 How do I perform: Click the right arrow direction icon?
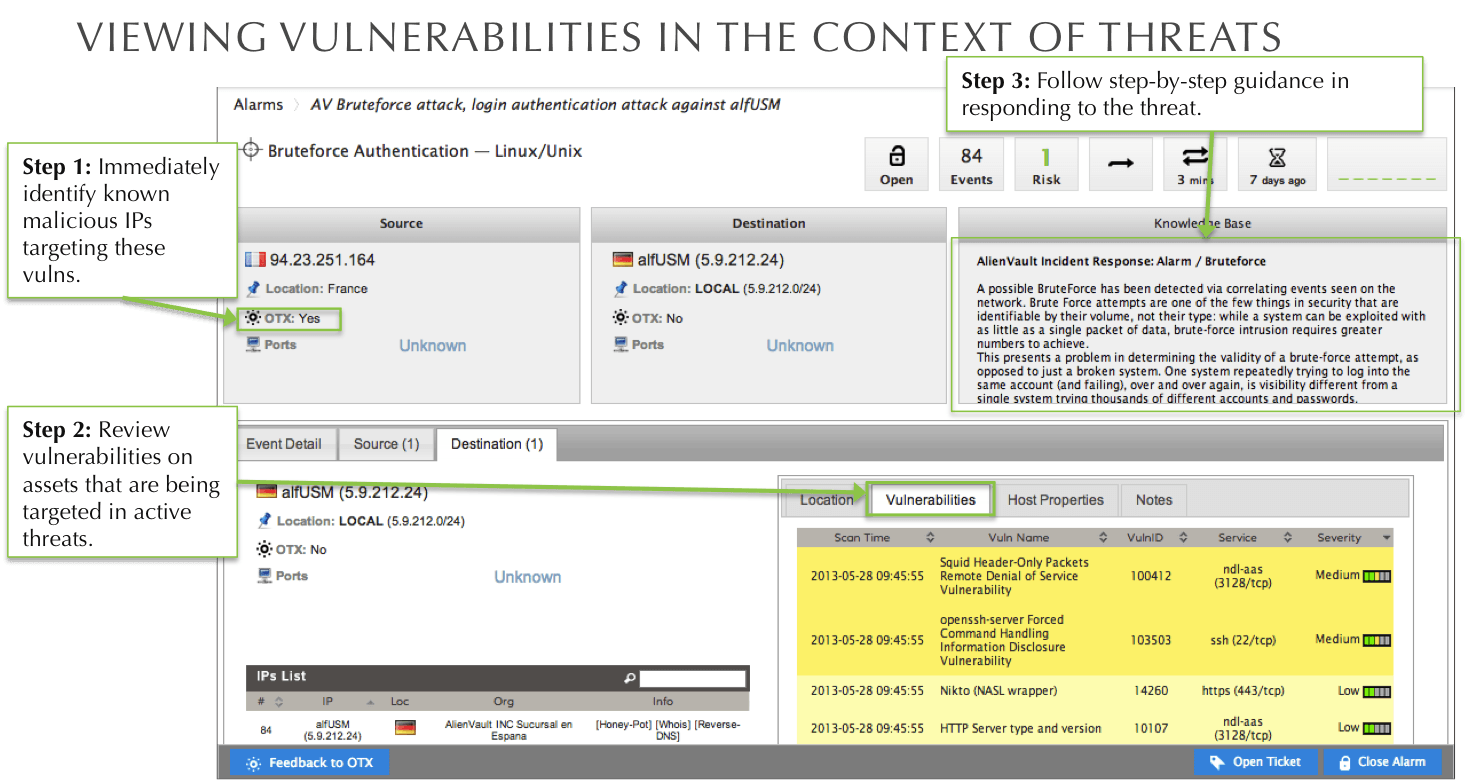[1120, 163]
